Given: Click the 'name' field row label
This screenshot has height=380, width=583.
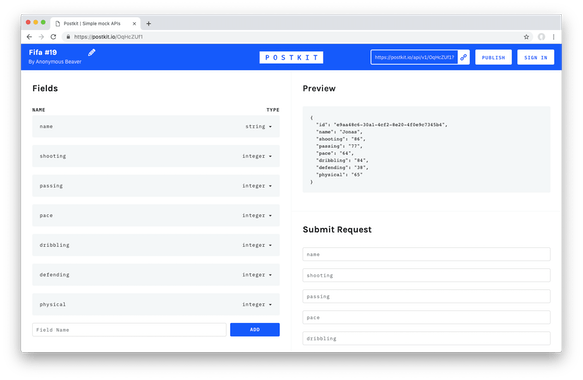Looking at the screenshot, I should [x=46, y=126].
